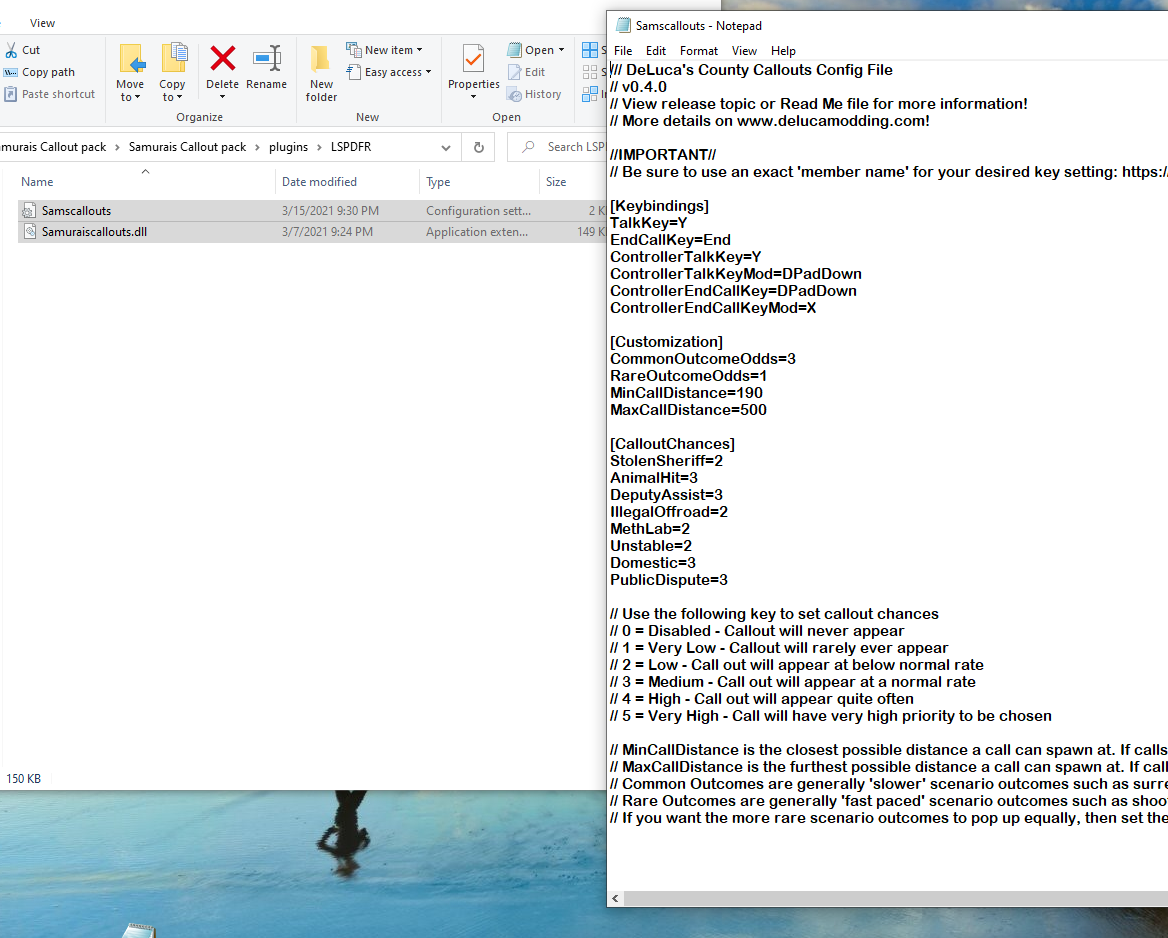1168x938 pixels.
Task: Click the second Samurais Callout pack breadcrumb
Action: [x=188, y=148]
